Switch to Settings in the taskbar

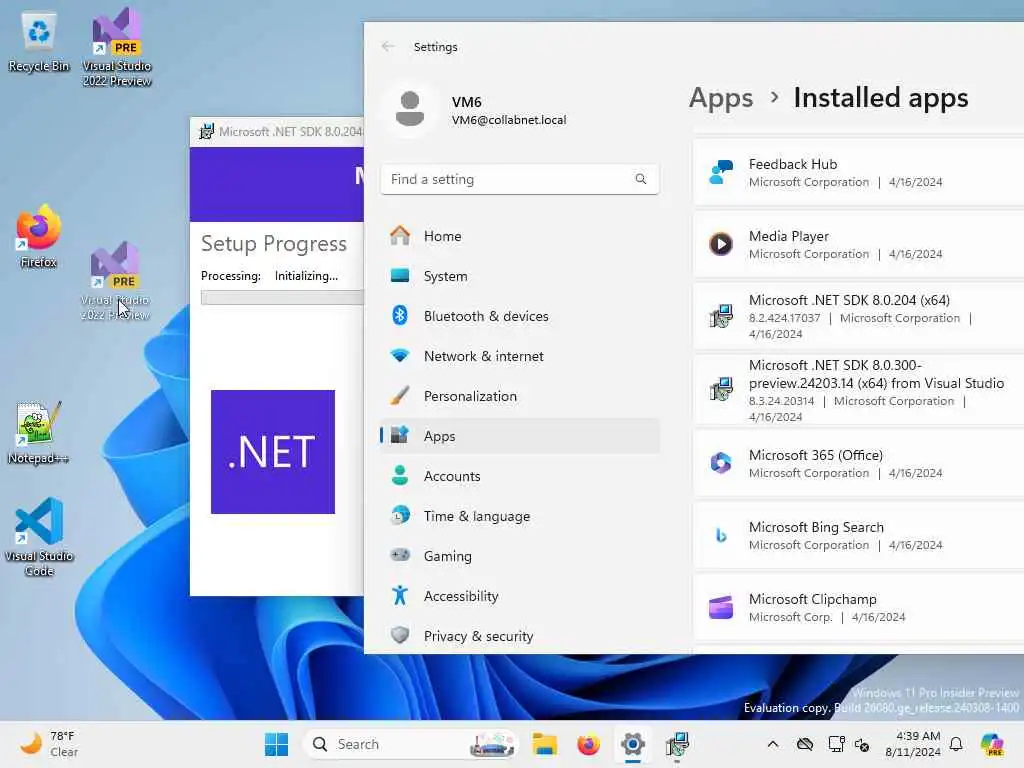coord(633,744)
